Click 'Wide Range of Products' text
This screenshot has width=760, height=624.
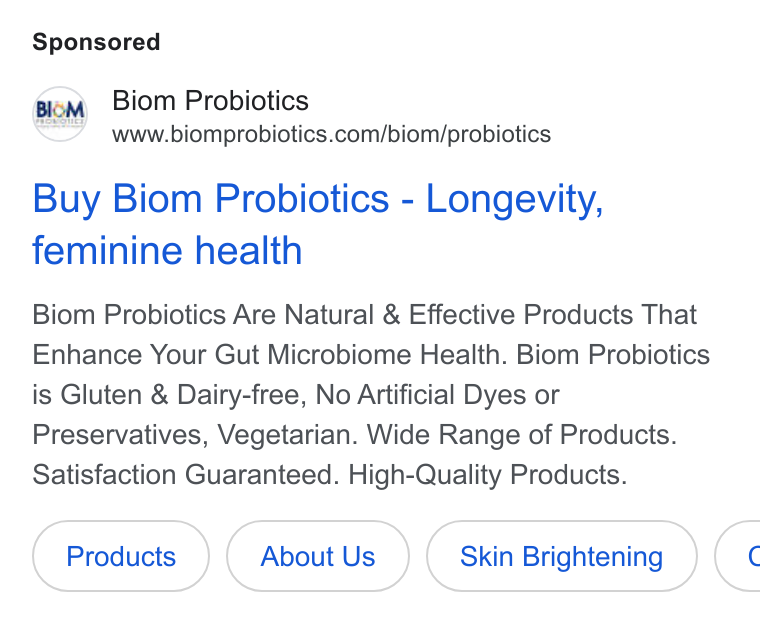pyautogui.click(x=517, y=434)
